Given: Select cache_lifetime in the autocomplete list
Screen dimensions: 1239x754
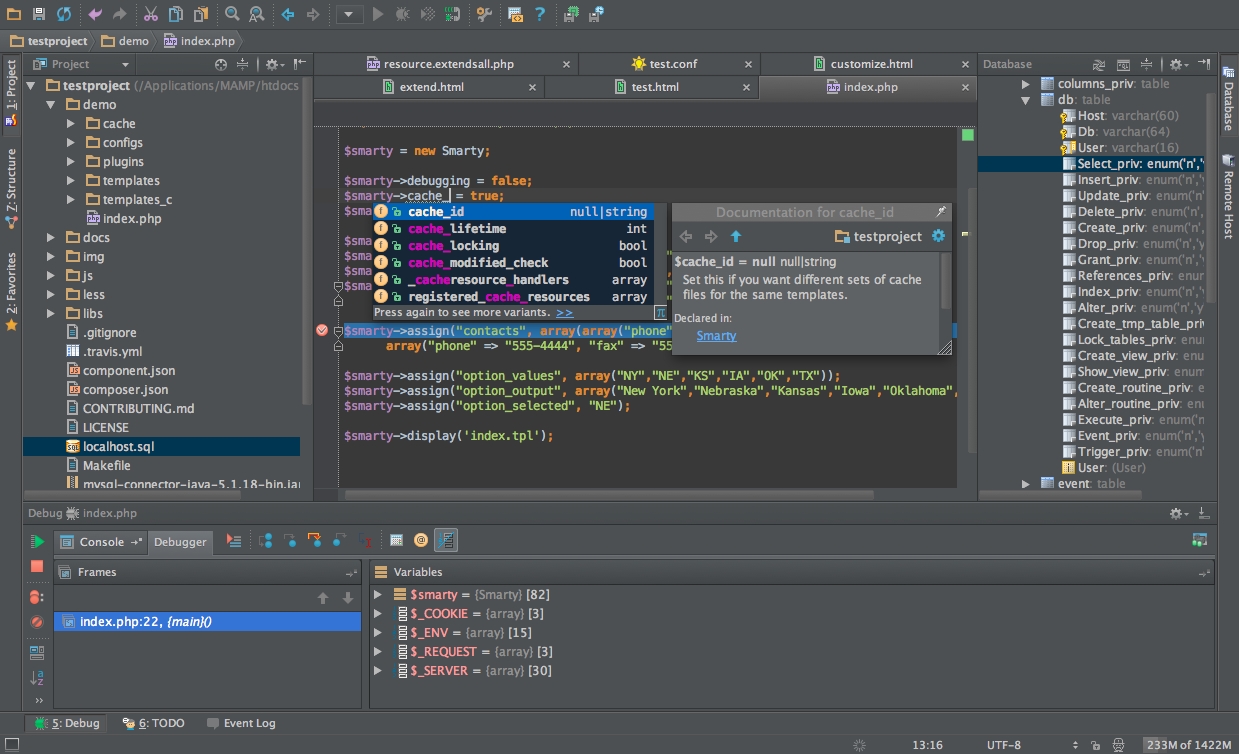Looking at the screenshot, I should (x=457, y=229).
